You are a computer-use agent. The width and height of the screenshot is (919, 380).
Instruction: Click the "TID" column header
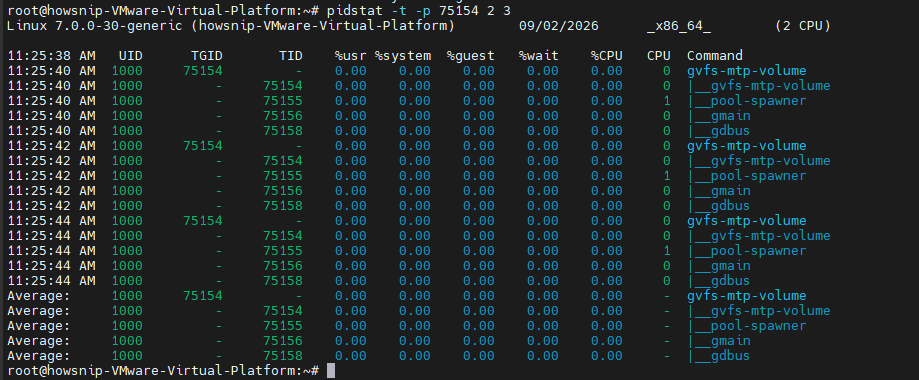(291, 56)
